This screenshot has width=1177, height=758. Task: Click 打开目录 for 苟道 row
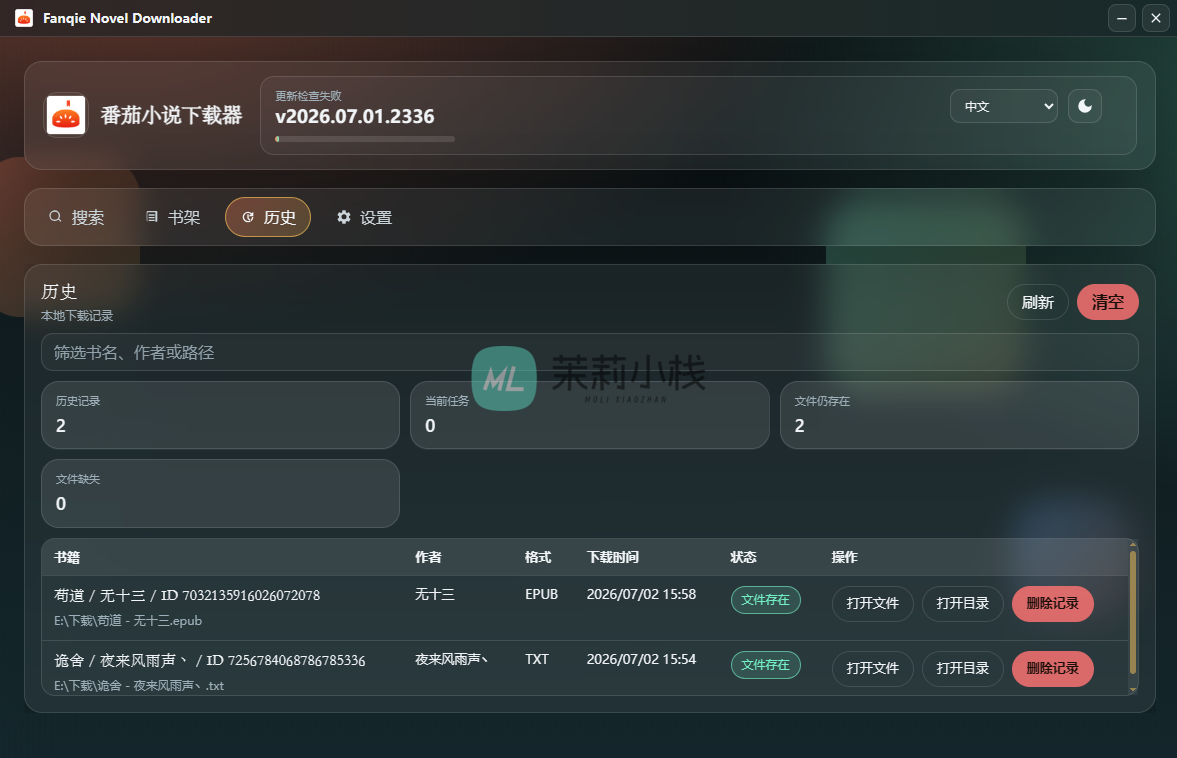click(x=962, y=603)
